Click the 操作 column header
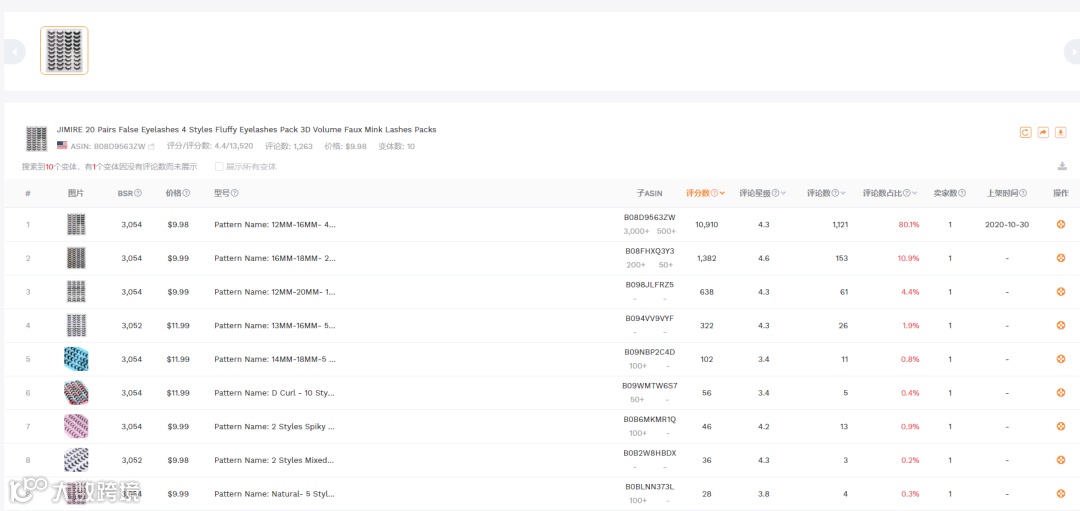 point(1061,194)
